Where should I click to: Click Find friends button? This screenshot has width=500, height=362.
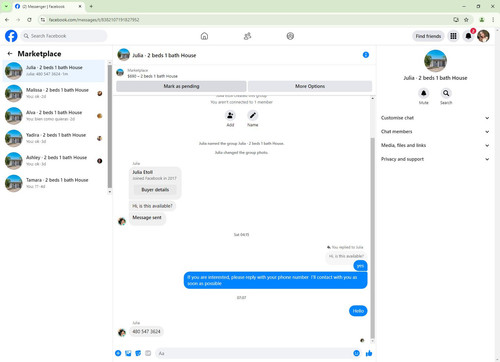tap(428, 36)
